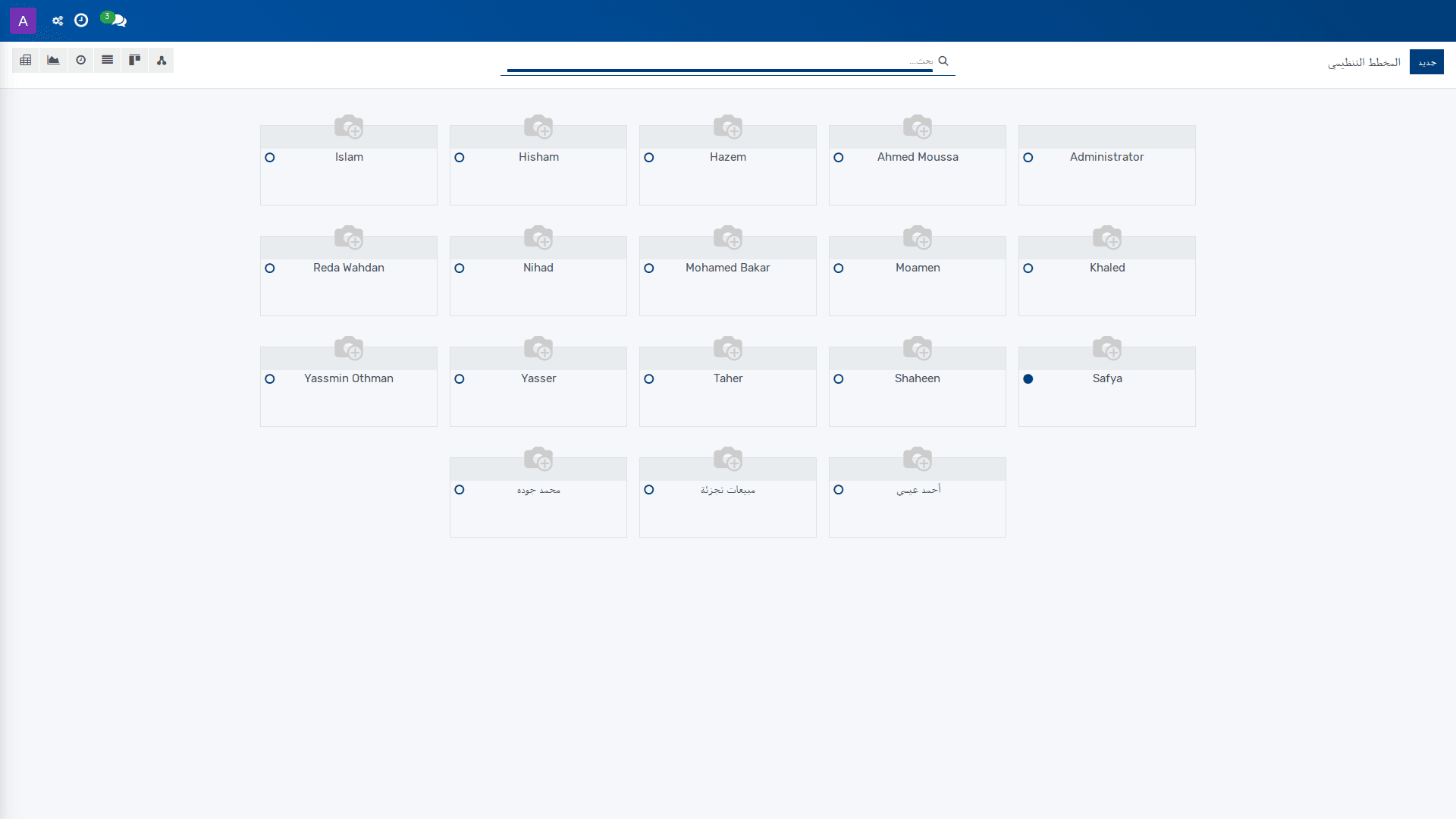Open the Khaled employee name
This screenshot has height=819, width=1456.
tap(1107, 268)
